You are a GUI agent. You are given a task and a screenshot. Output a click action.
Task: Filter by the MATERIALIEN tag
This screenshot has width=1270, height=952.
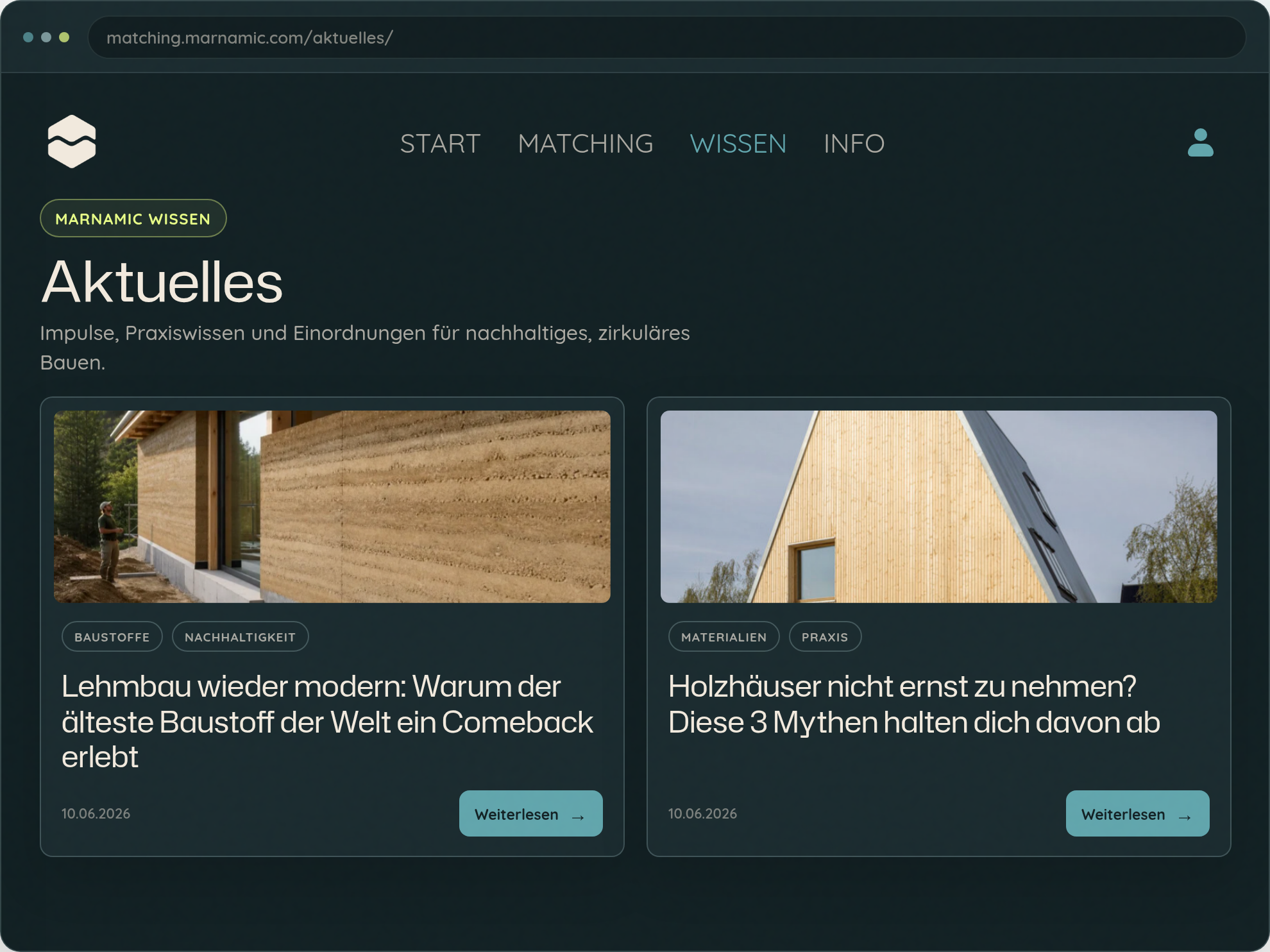[x=724, y=637]
